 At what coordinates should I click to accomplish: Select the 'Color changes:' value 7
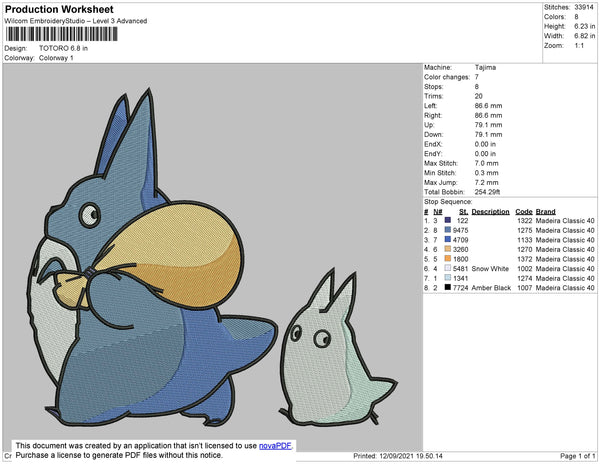point(477,77)
